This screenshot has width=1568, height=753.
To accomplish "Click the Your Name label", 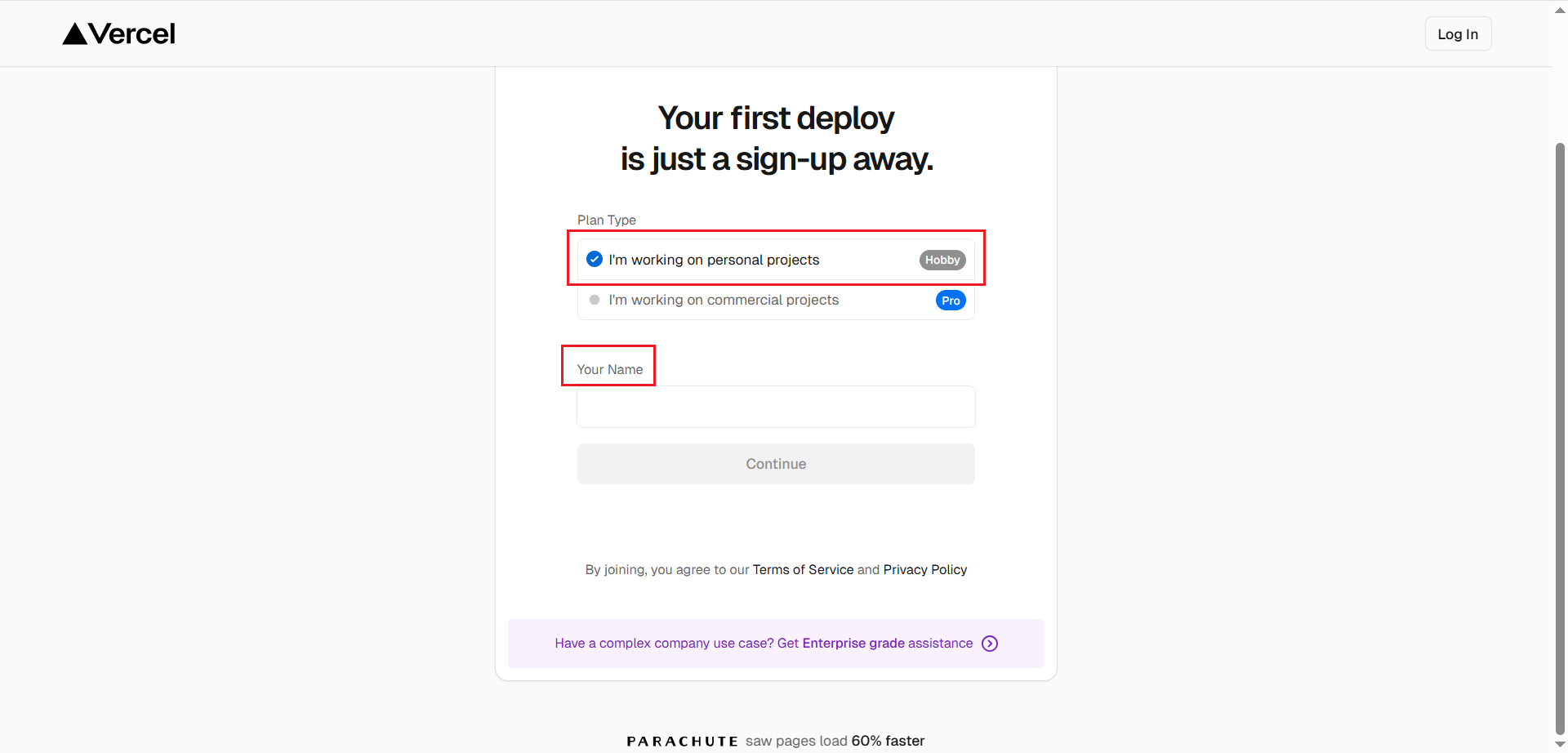I will [x=610, y=369].
